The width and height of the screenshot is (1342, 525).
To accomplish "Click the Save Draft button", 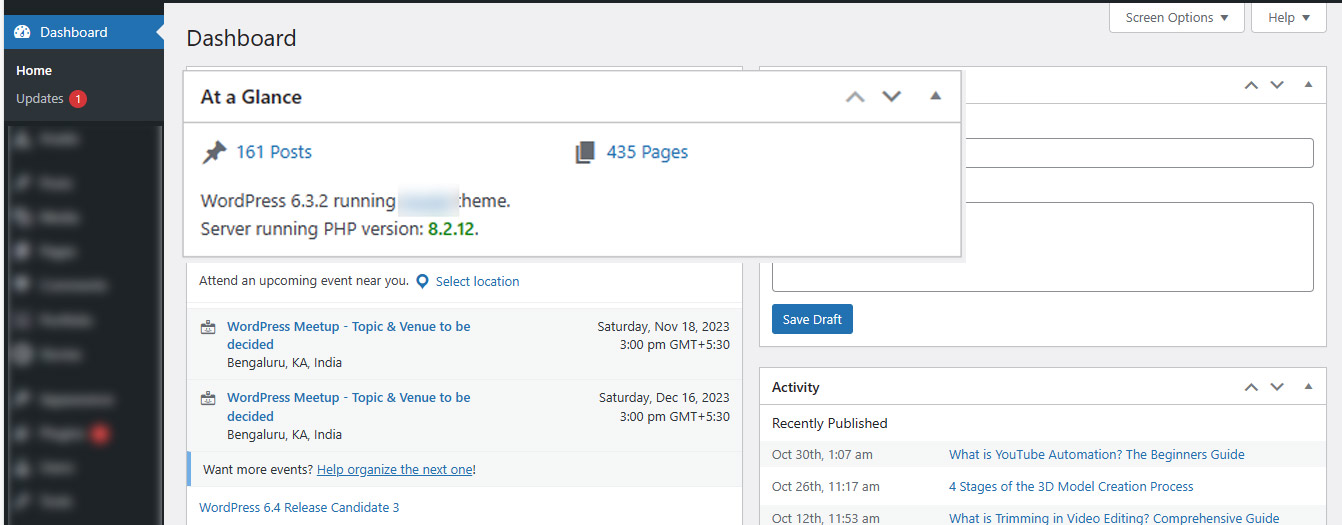I will [812, 319].
